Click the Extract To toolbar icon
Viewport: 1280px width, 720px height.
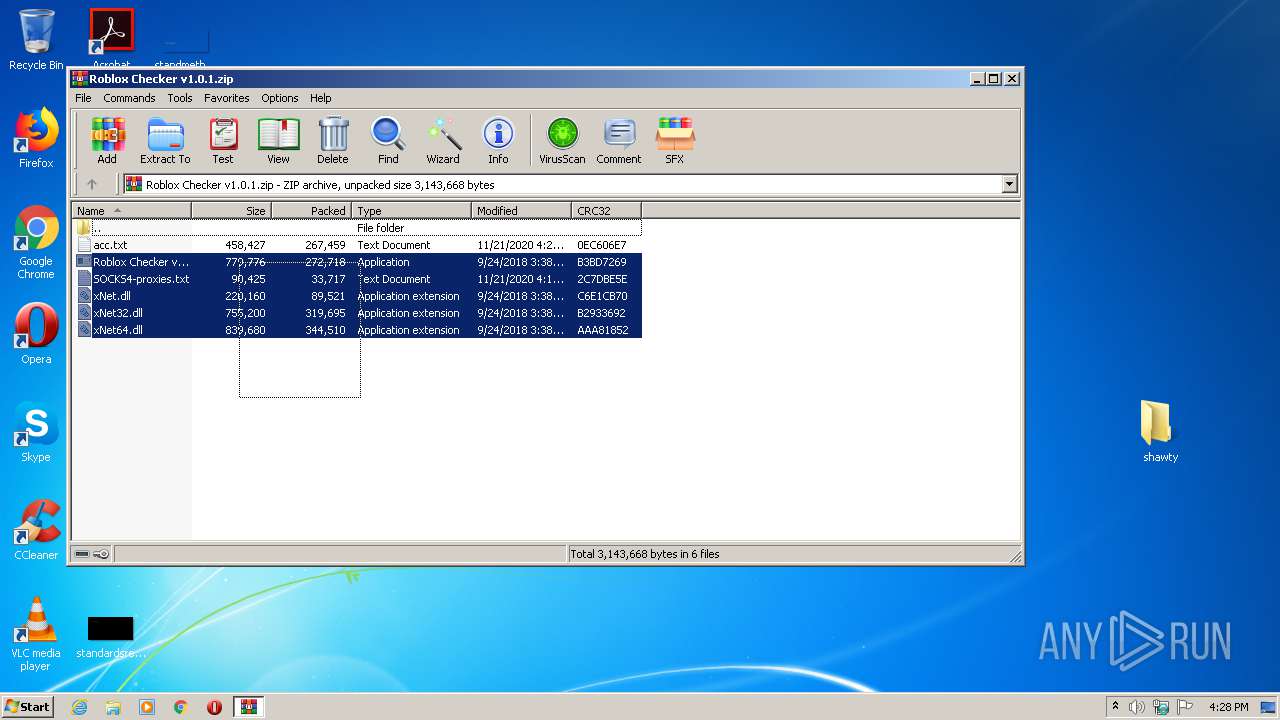165,141
